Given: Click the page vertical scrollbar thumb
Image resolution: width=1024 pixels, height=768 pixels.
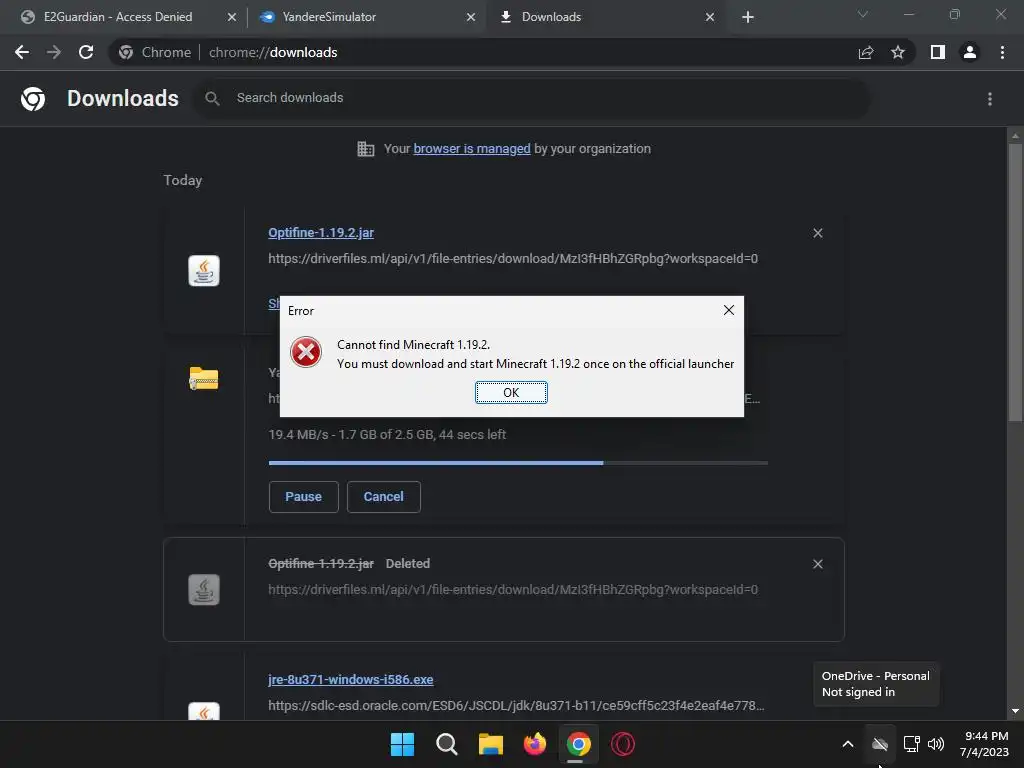Looking at the screenshot, I should [x=1015, y=282].
